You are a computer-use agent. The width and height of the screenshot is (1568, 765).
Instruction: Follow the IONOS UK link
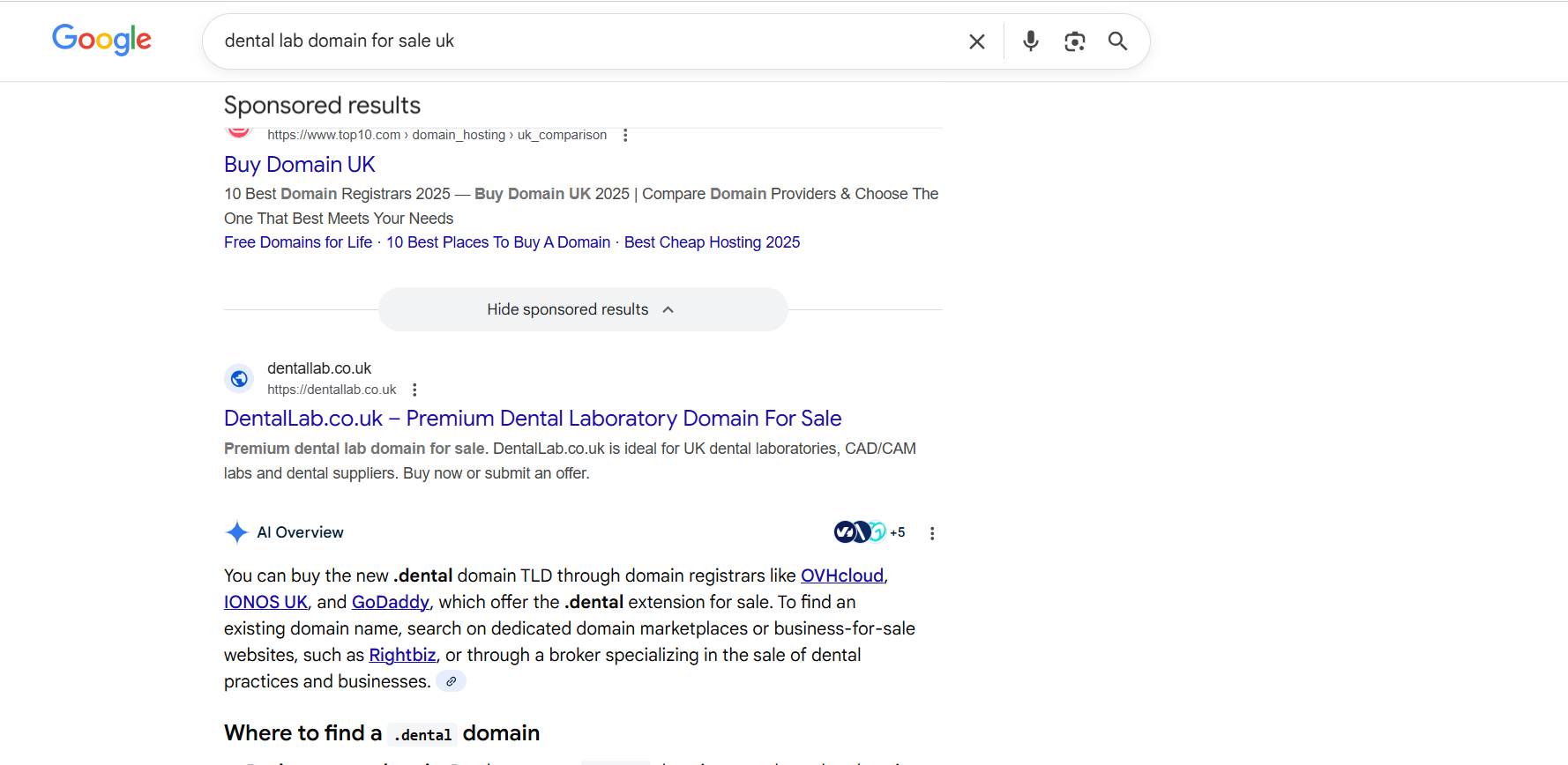tap(265, 602)
